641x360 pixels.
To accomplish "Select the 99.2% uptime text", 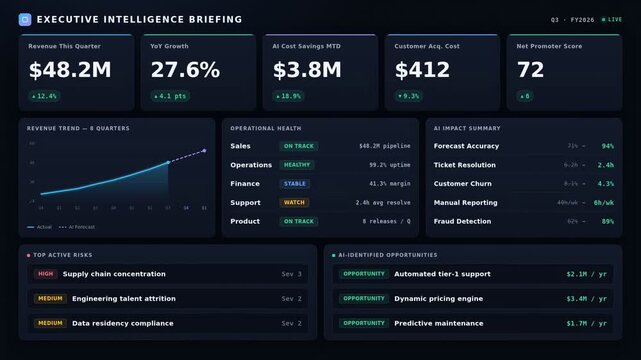I will pyautogui.click(x=390, y=165).
